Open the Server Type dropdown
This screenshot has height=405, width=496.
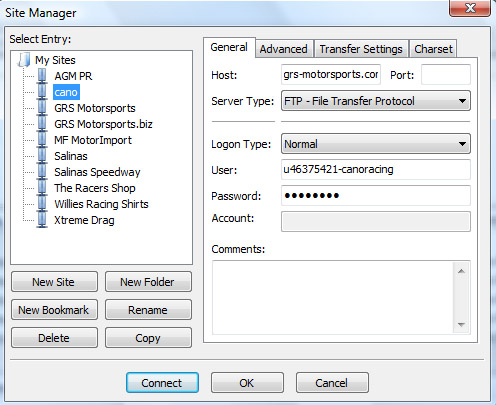[376, 101]
